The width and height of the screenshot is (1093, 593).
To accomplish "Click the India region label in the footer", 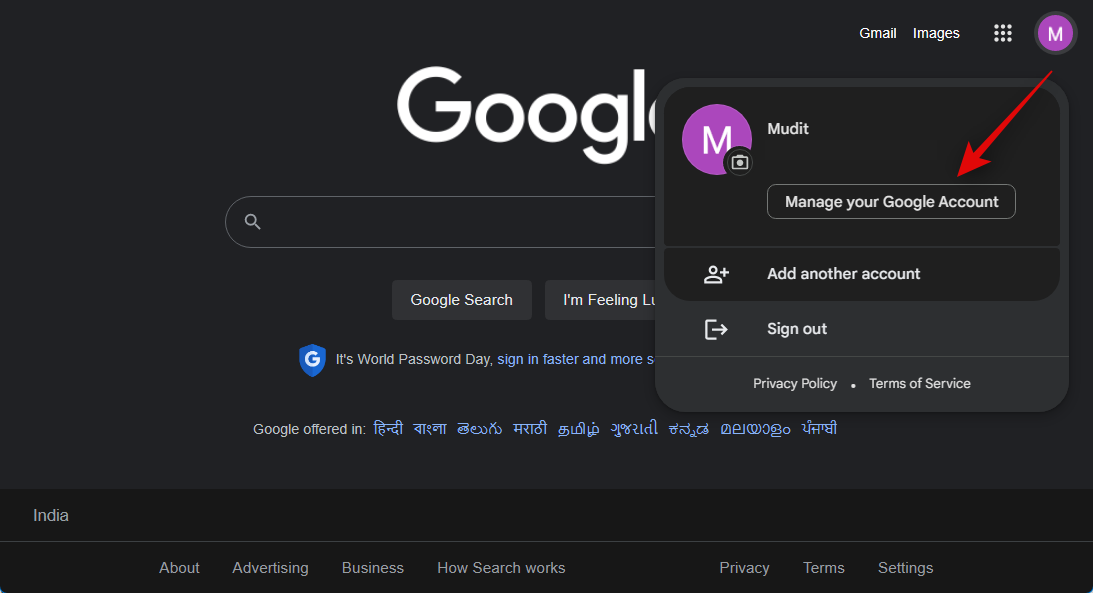I will (51, 516).
